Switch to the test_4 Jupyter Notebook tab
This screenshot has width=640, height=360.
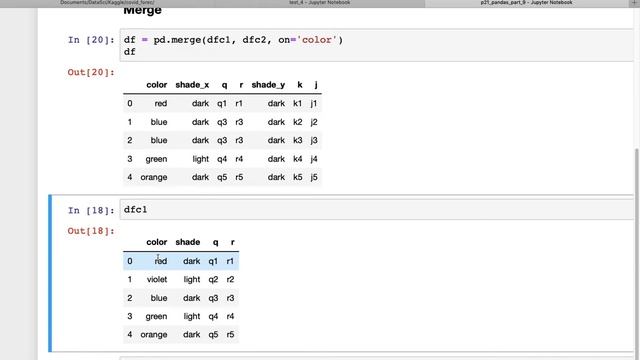(320, 3)
